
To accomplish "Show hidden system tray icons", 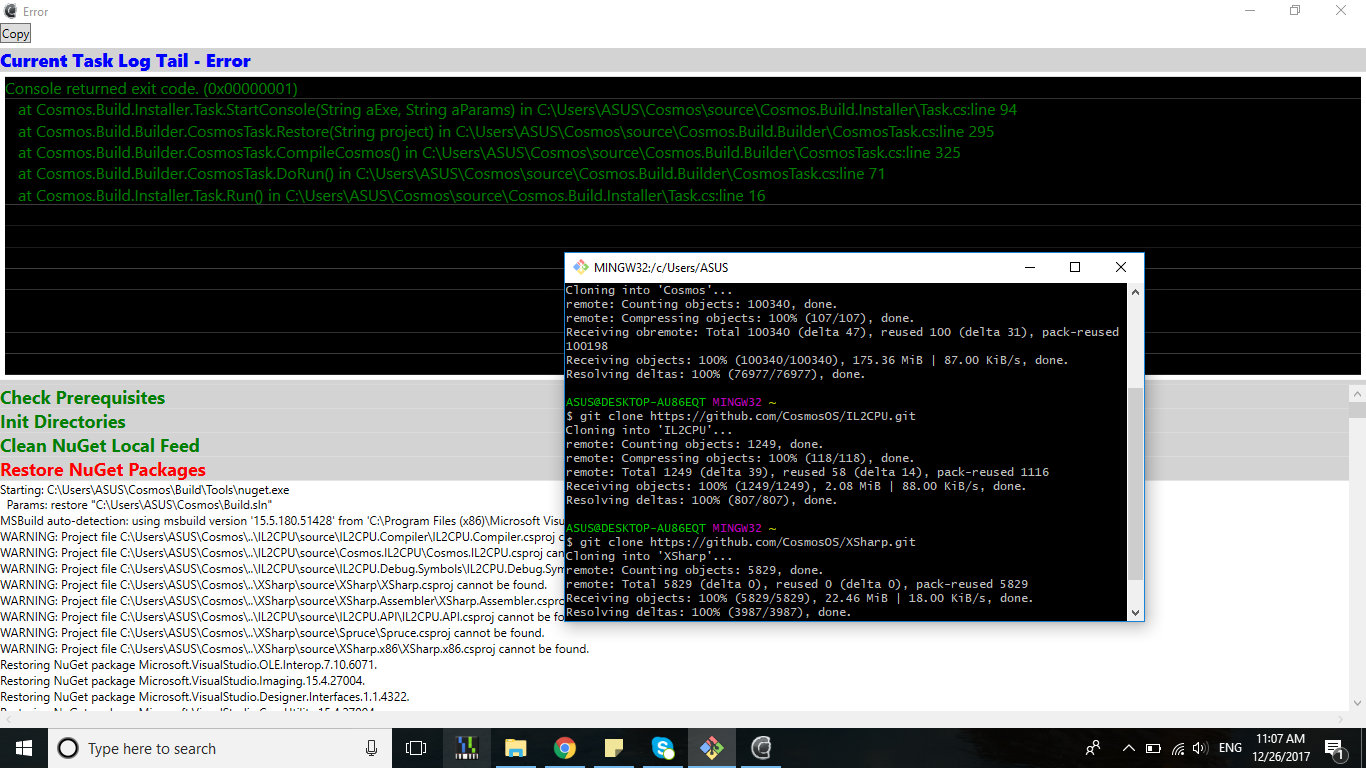I will tap(1129, 748).
